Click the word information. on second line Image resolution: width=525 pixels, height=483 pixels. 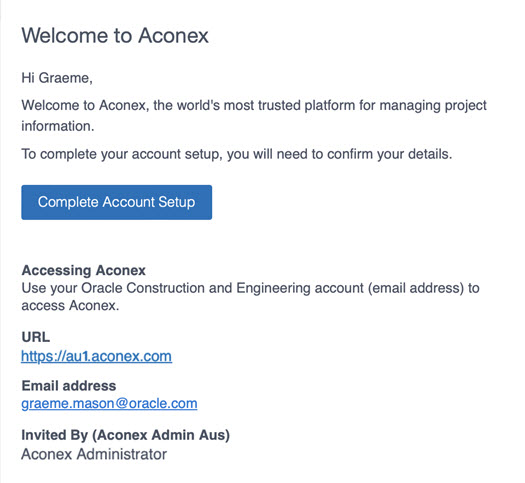[x=58, y=127]
